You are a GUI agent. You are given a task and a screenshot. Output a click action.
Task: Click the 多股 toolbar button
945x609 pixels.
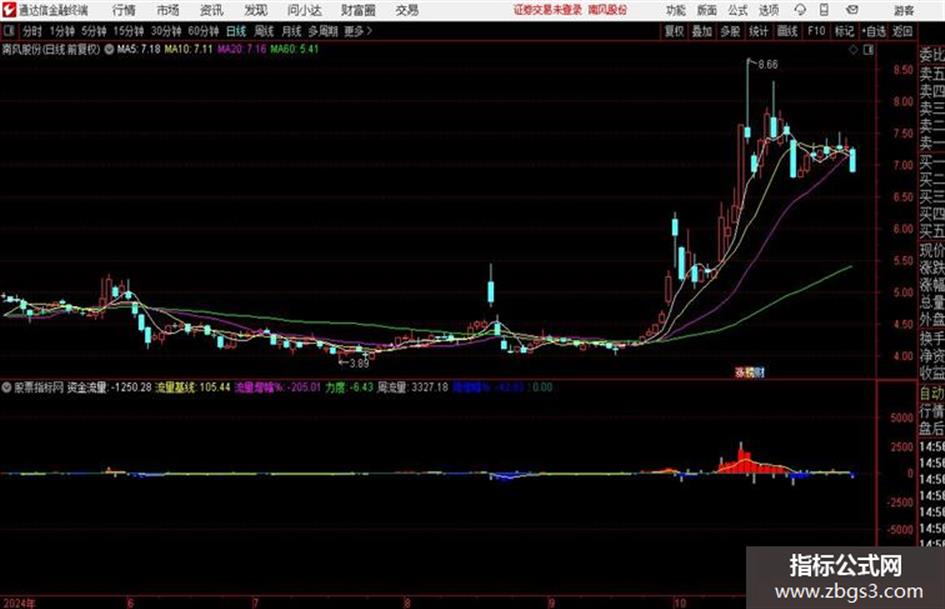[x=730, y=31]
